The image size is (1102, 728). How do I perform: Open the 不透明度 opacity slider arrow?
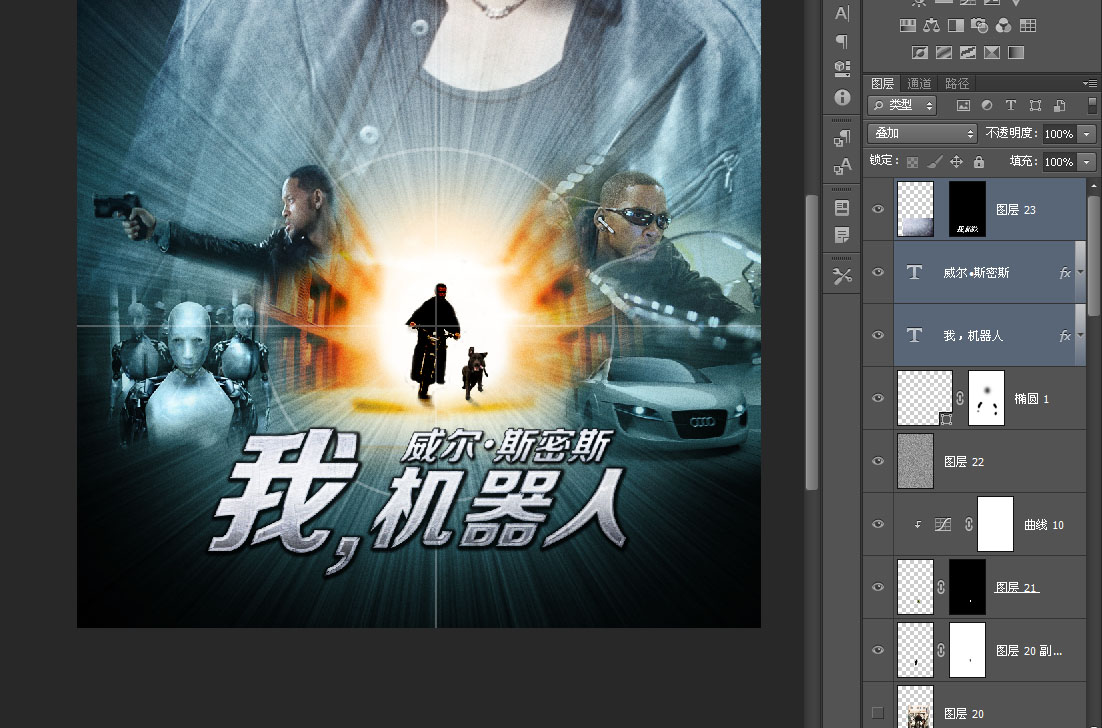click(x=1087, y=134)
